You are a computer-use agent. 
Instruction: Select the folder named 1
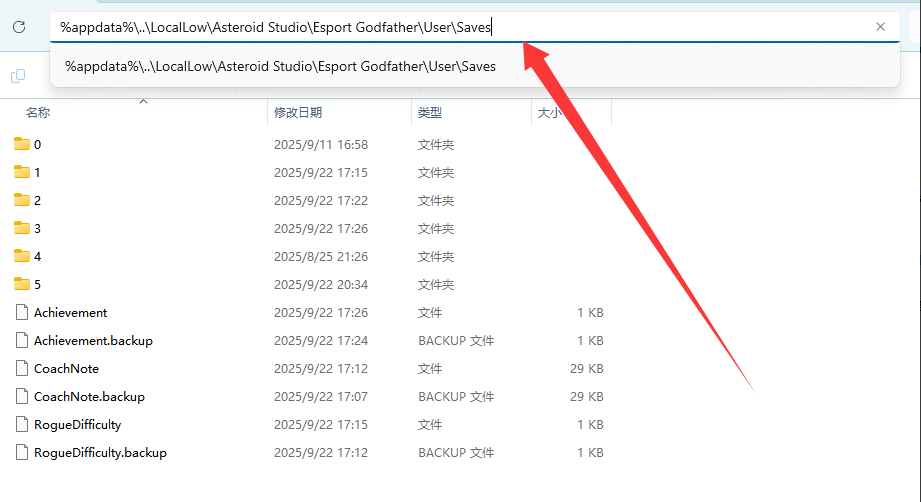37,172
